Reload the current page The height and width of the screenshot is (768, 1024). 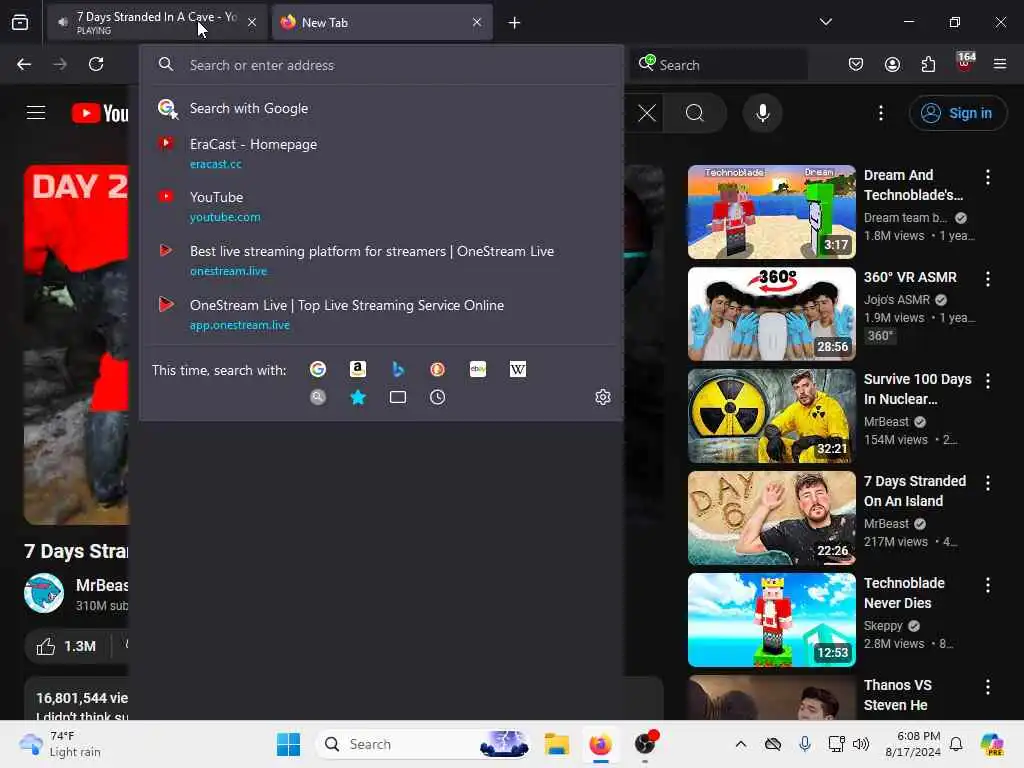96,64
